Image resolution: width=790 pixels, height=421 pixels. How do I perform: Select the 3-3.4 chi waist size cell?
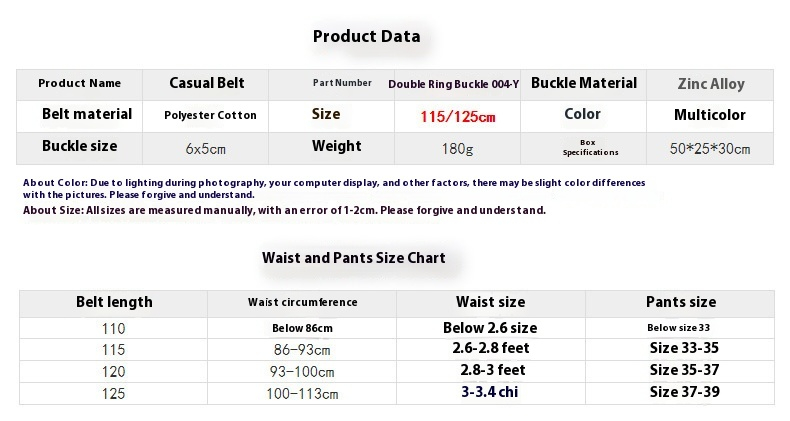tap(490, 392)
